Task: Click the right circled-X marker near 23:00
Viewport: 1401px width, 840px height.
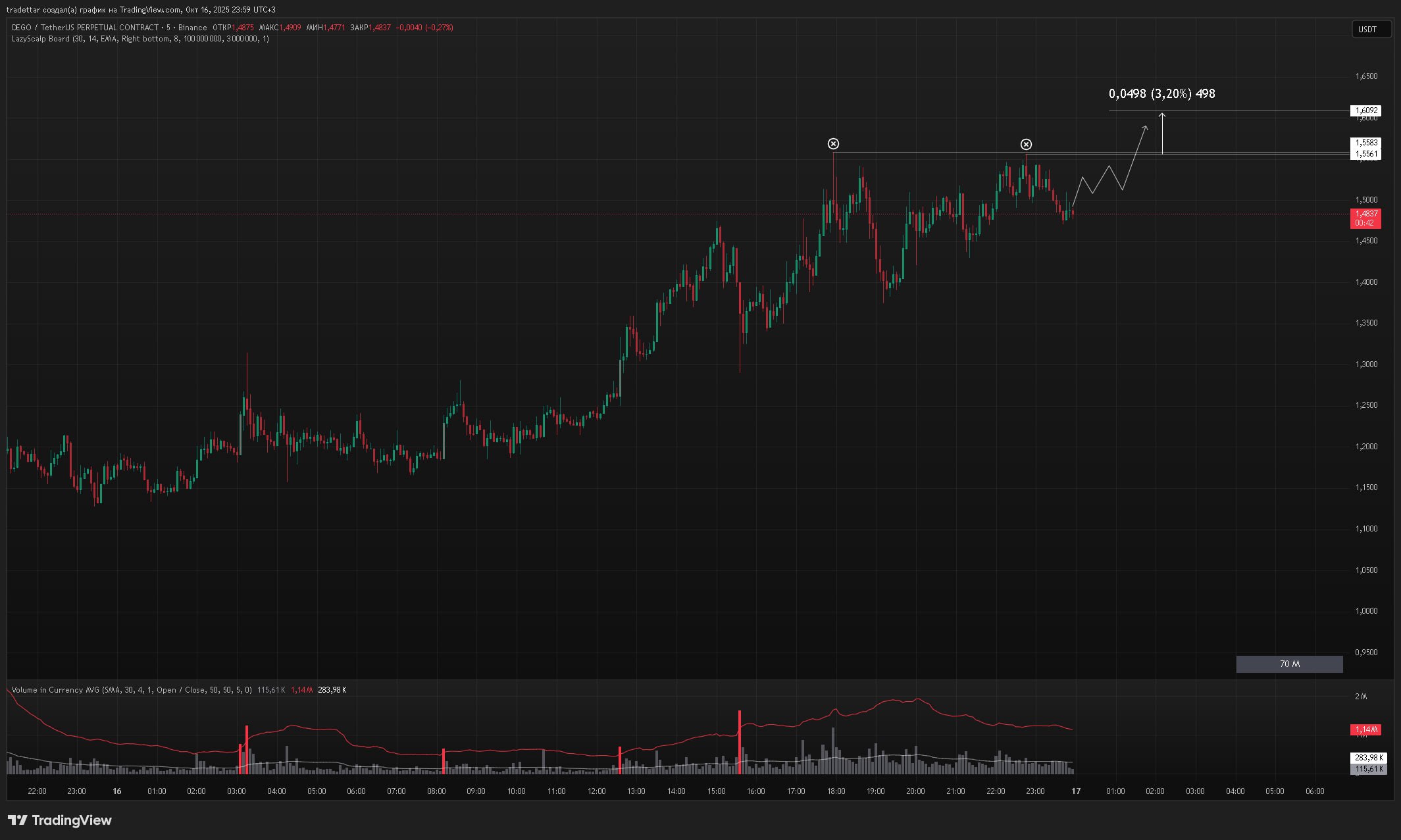Action: (x=1026, y=145)
